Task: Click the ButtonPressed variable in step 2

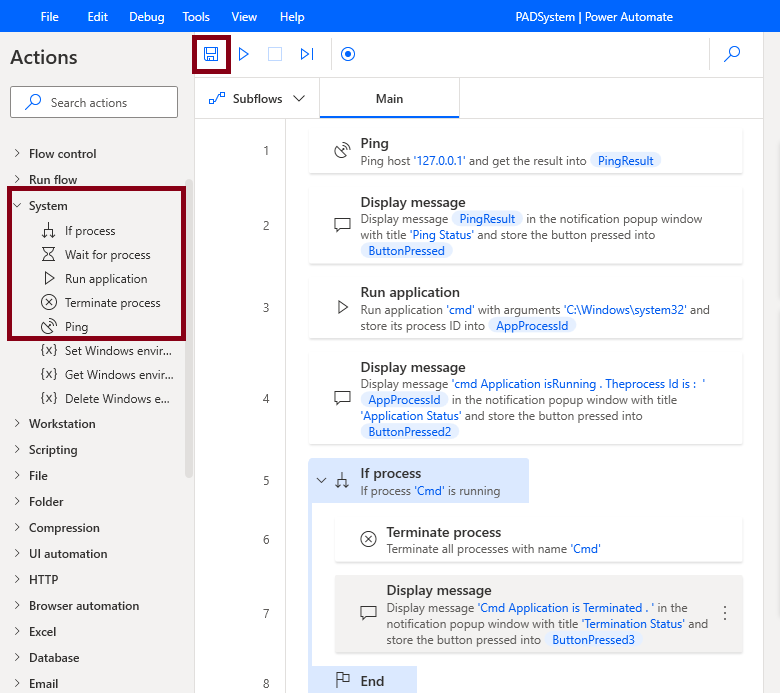Action: pyautogui.click(x=406, y=251)
